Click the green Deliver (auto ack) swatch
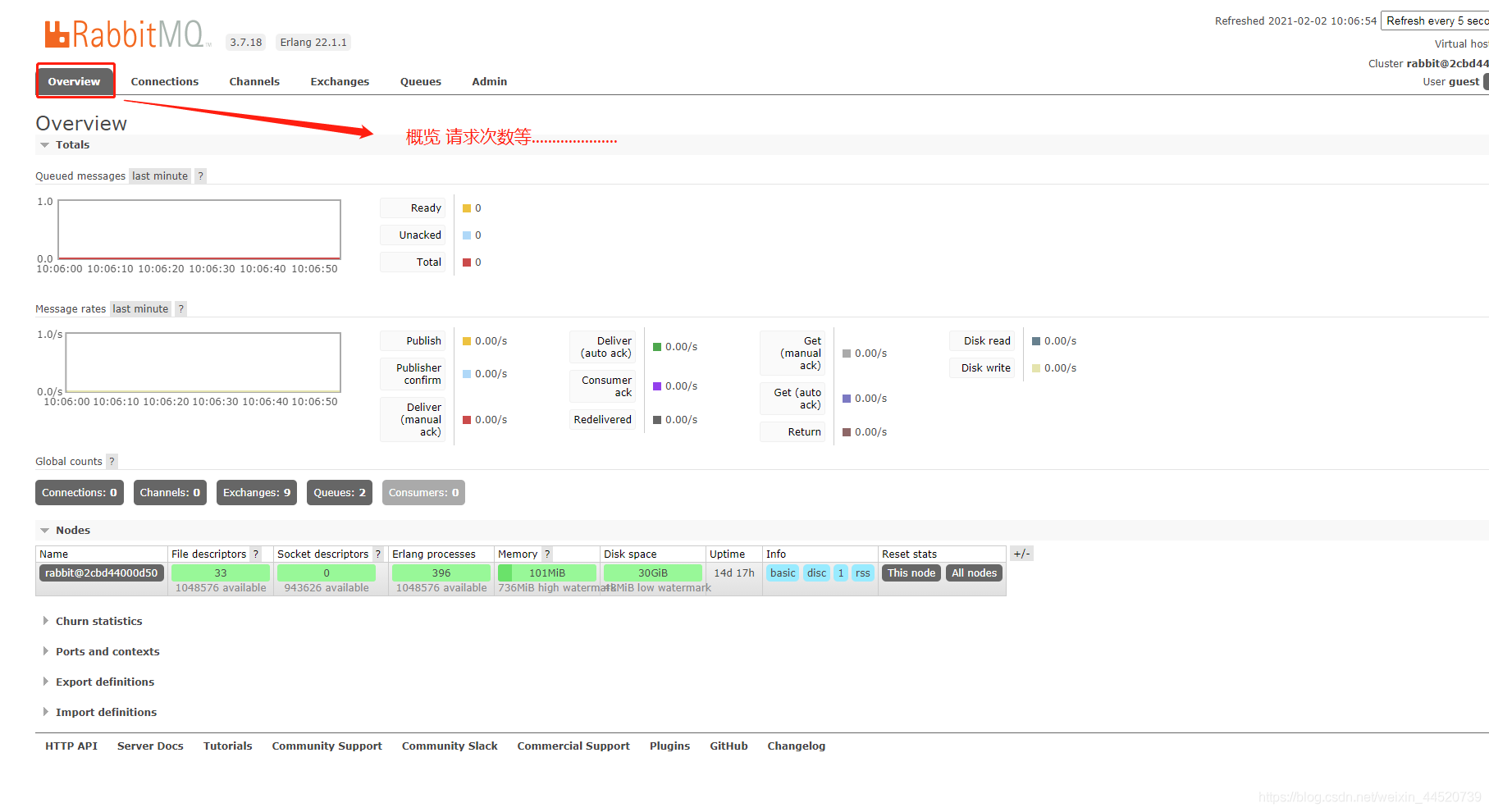The height and width of the screenshot is (812, 1489). (x=657, y=347)
